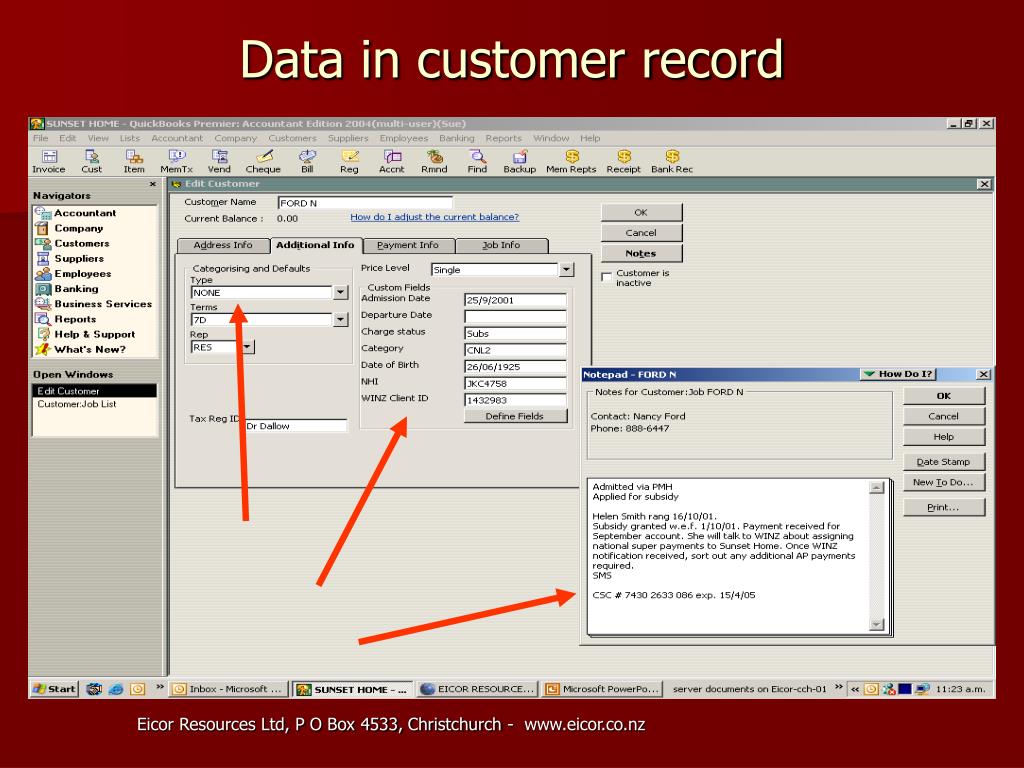
Task: Switch to EICOR RESOURCE taskbar item
Action: coord(477,689)
